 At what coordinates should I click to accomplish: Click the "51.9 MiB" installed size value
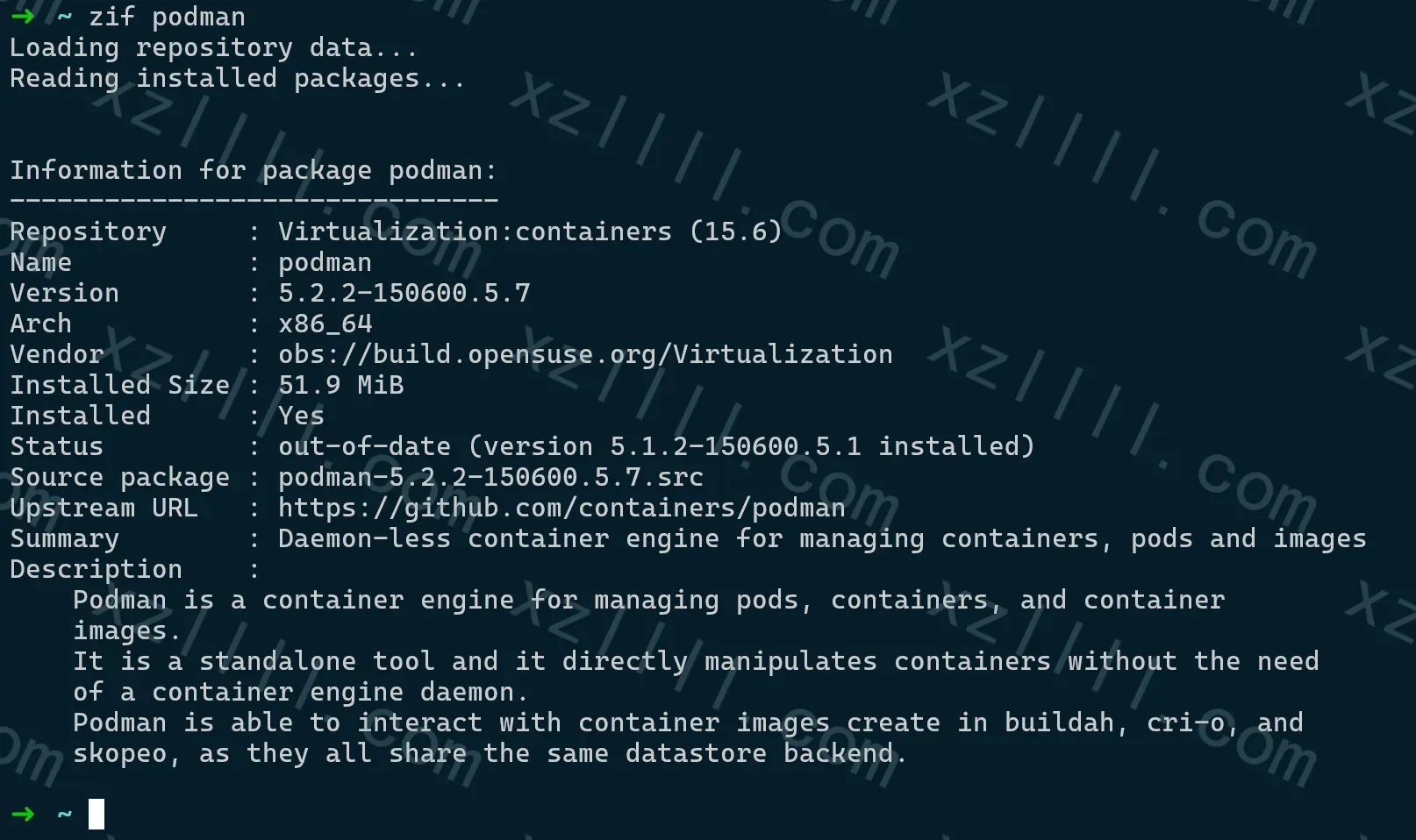click(x=340, y=386)
